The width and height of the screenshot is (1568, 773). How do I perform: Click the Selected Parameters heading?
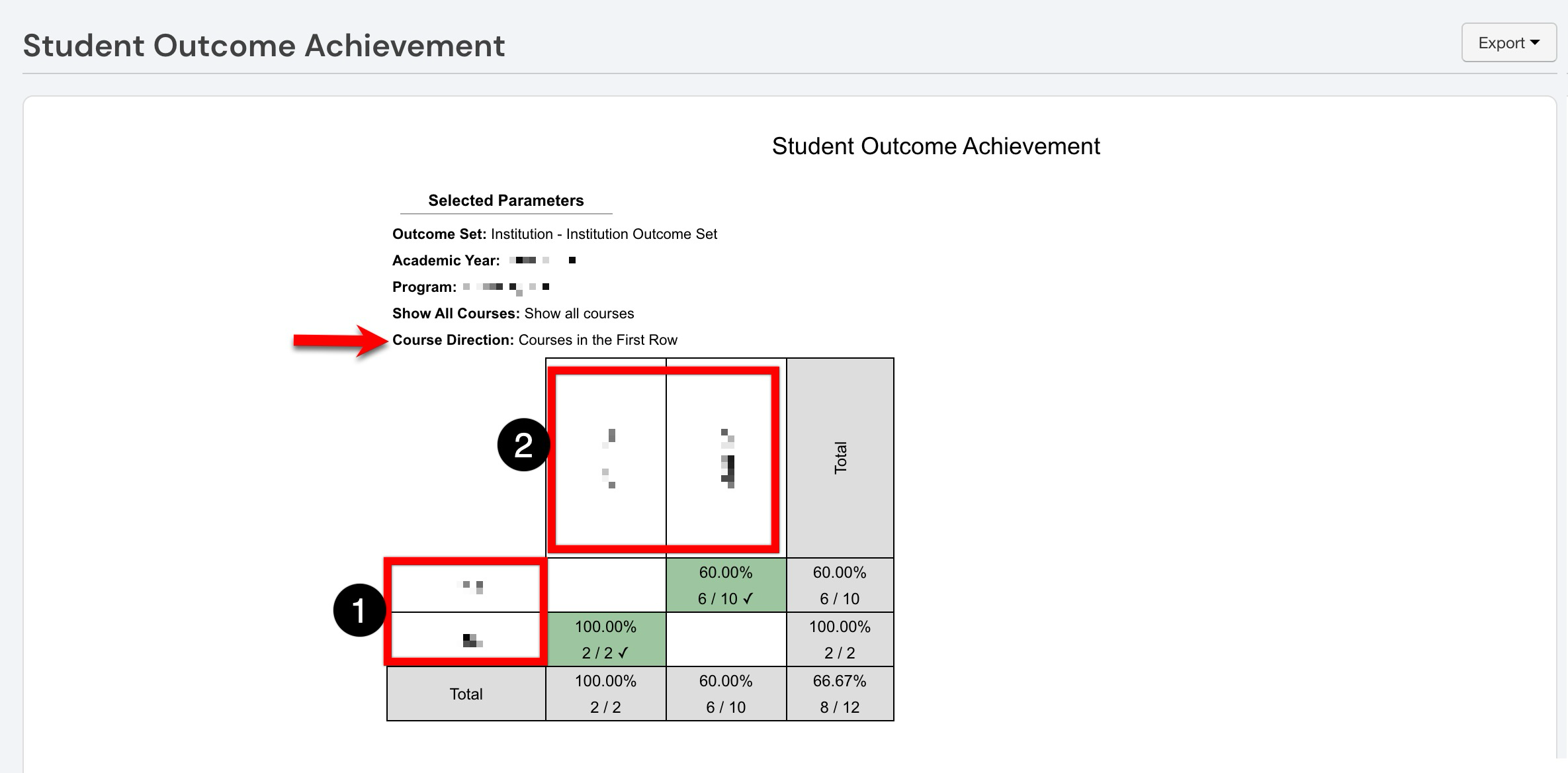coord(506,201)
